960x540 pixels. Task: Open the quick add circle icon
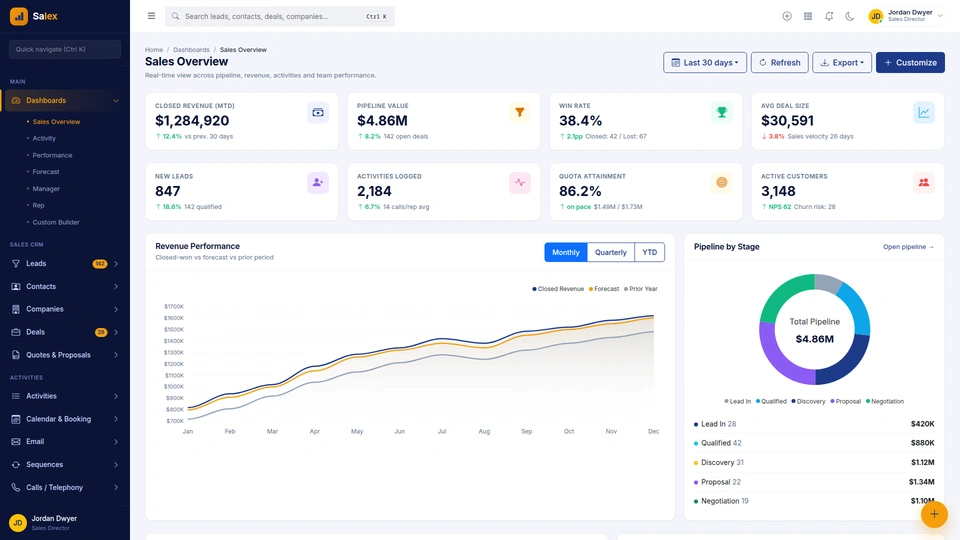pyautogui.click(x=787, y=17)
